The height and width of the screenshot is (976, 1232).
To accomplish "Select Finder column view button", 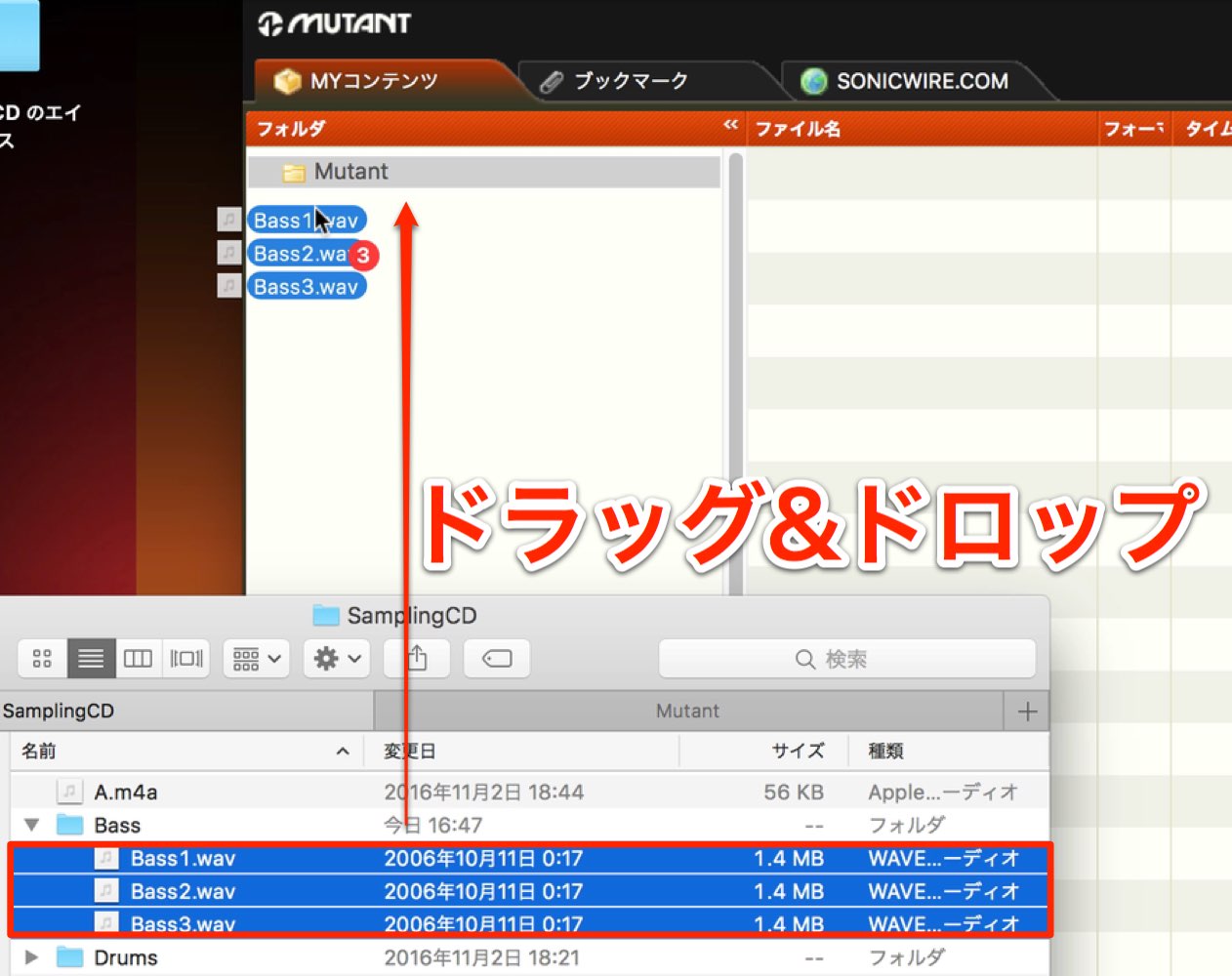I will tap(138, 659).
